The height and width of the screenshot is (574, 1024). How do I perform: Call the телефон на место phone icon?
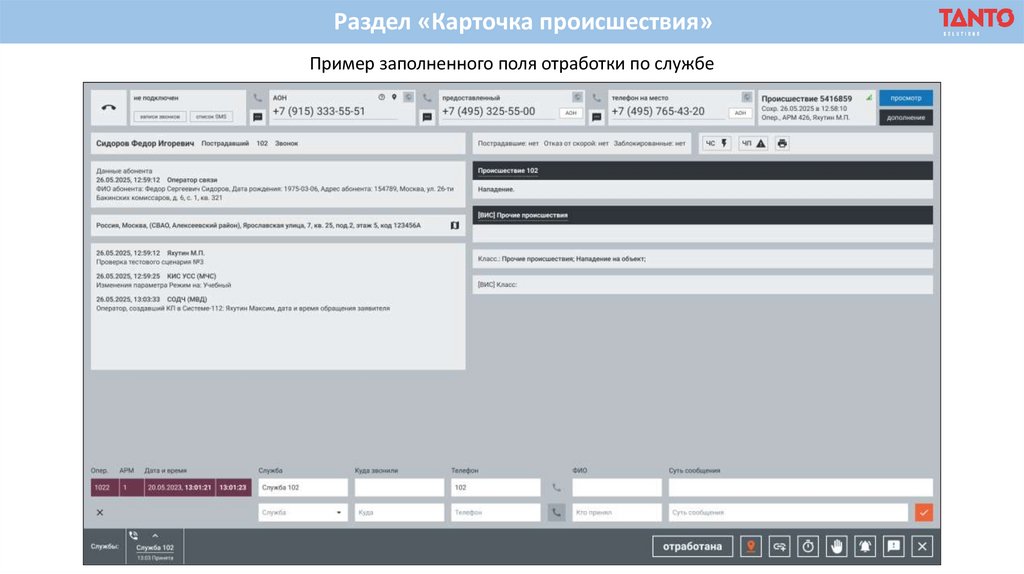596,98
